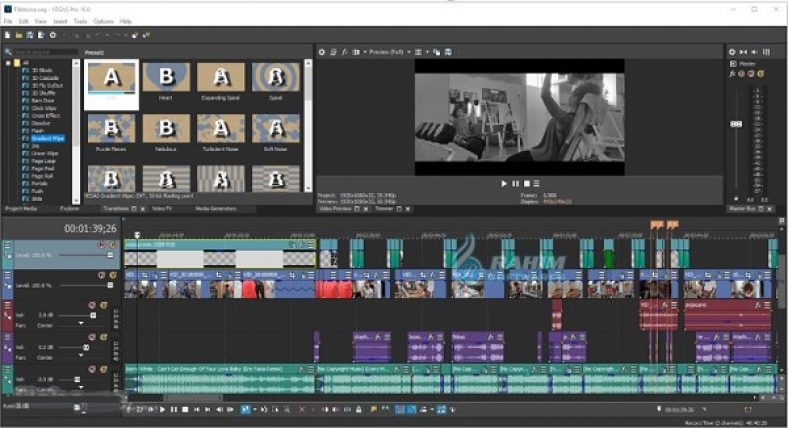Click the Open project folder icon
This screenshot has height=428, width=788.
(x=18, y=35)
